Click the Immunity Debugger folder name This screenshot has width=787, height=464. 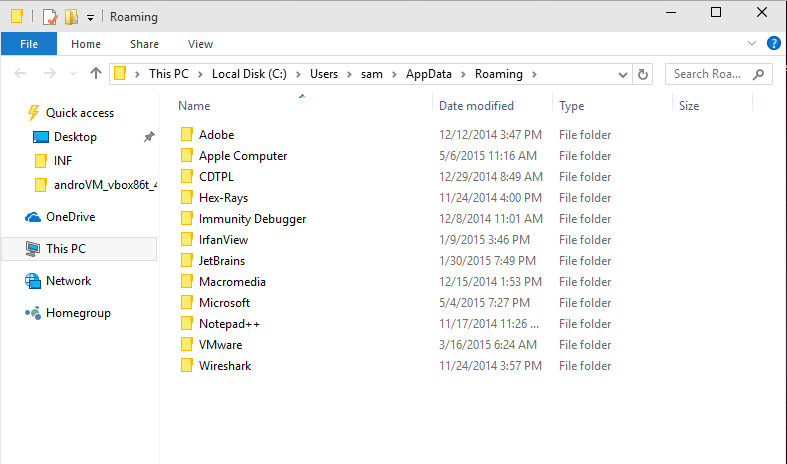[252, 219]
